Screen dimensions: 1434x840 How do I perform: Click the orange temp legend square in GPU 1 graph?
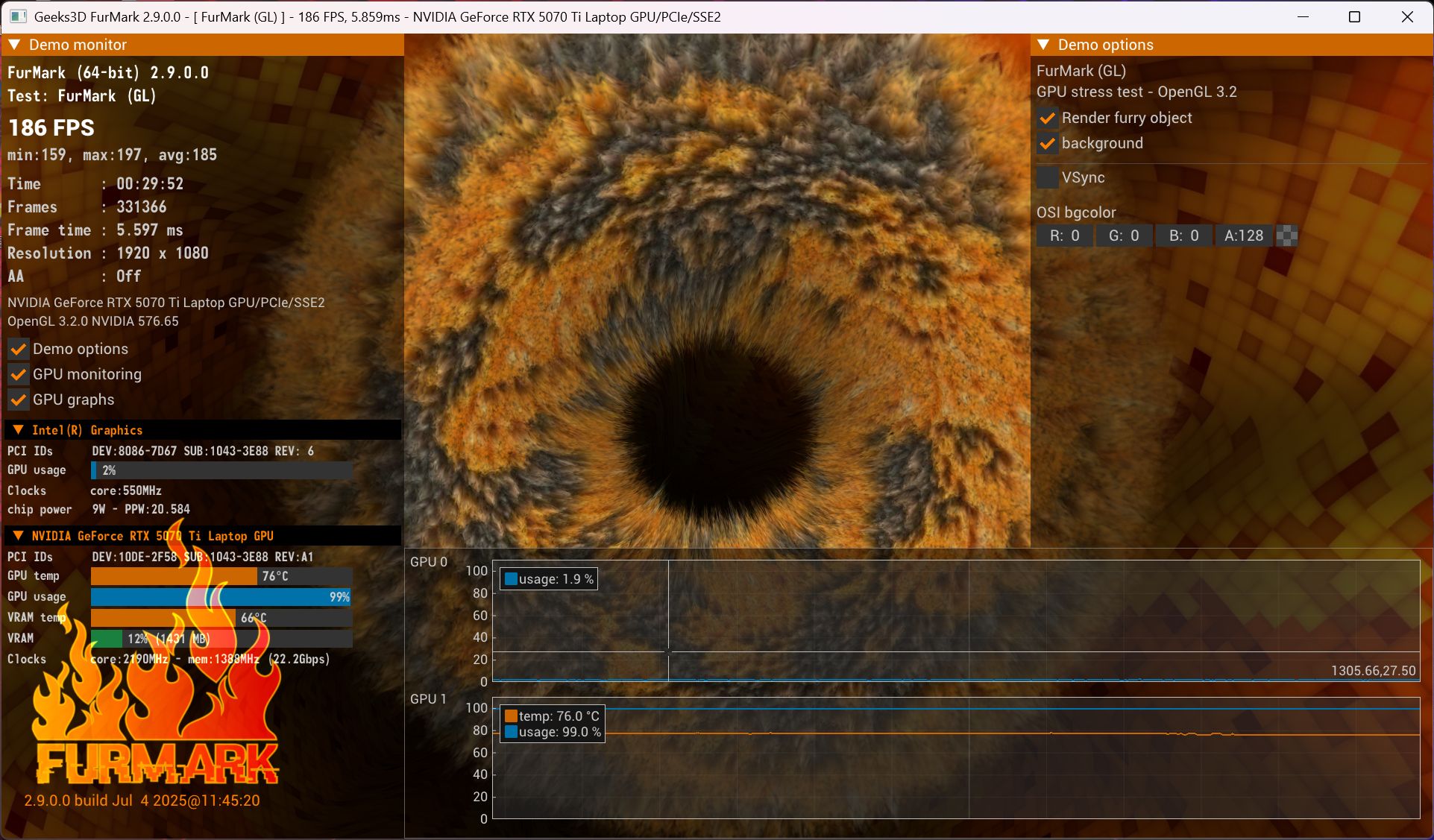point(511,716)
